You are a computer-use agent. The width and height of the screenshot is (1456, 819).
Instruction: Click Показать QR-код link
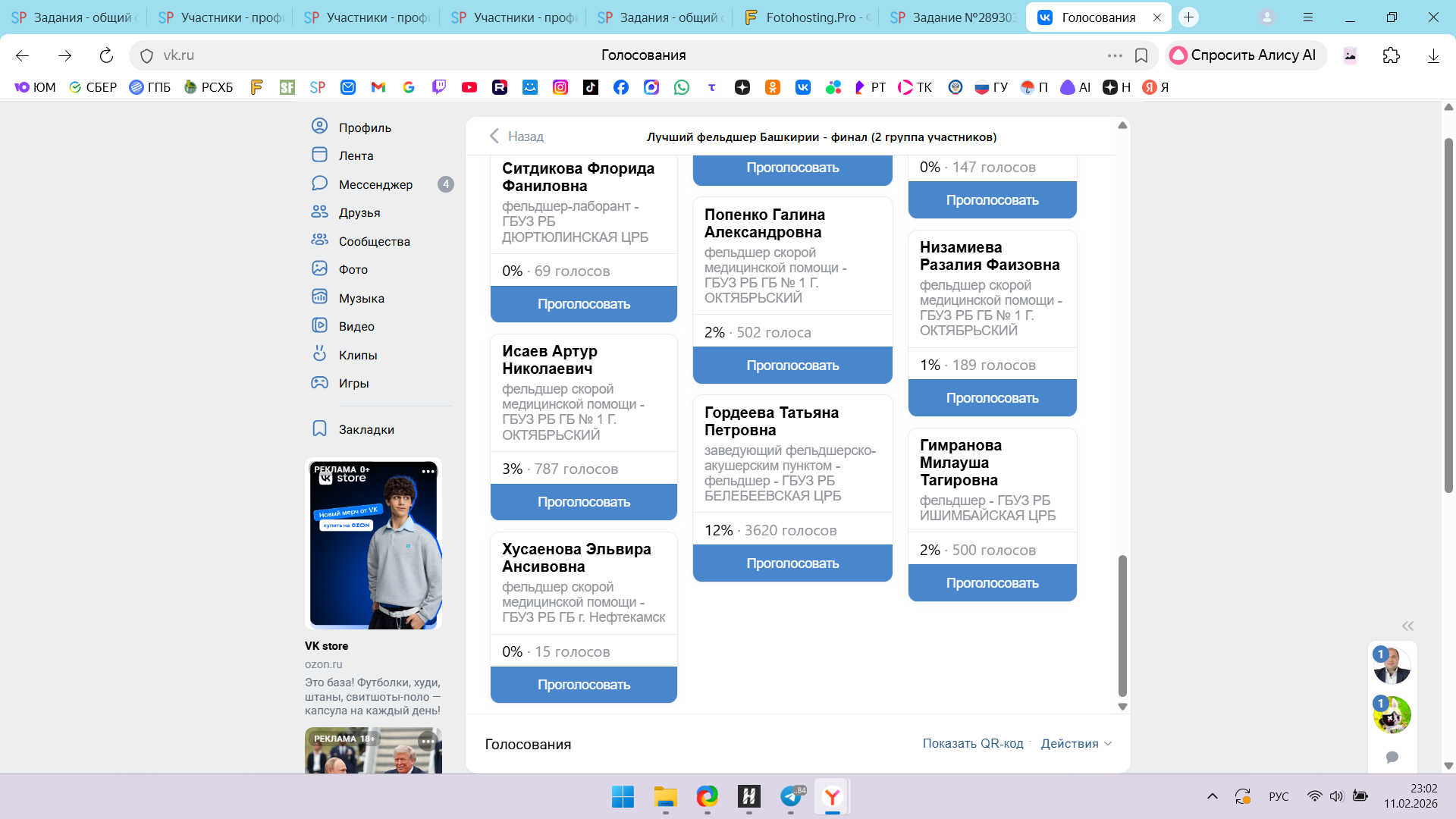coord(973,743)
